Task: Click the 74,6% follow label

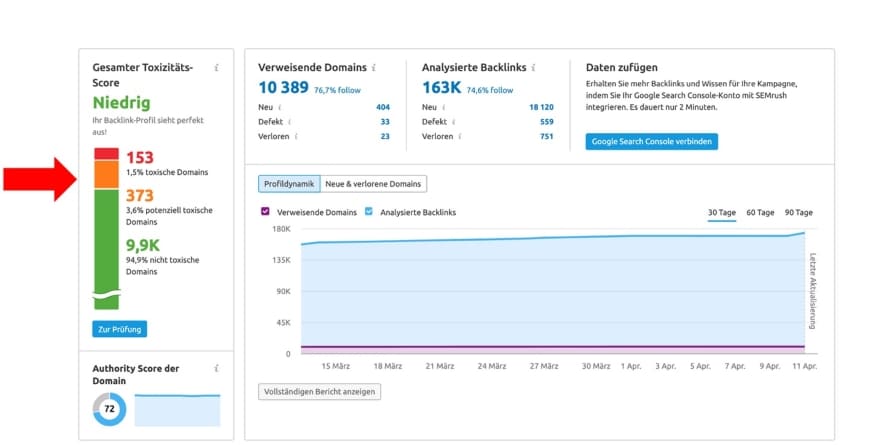Action: pyautogui.click(x=490, y=90)
